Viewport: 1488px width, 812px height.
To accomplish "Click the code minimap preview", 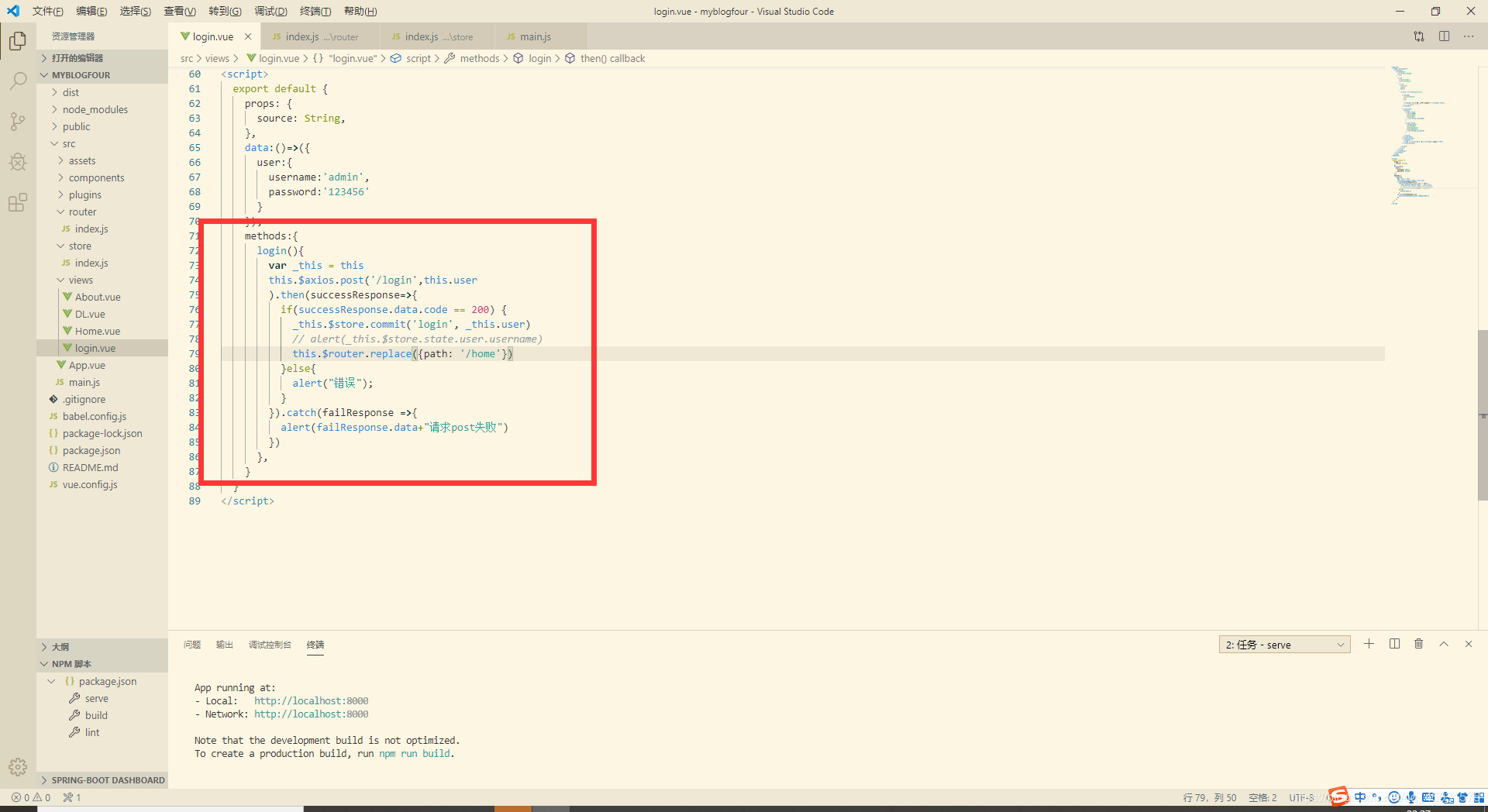I will pyautogui.click(x=1417, y=136).
